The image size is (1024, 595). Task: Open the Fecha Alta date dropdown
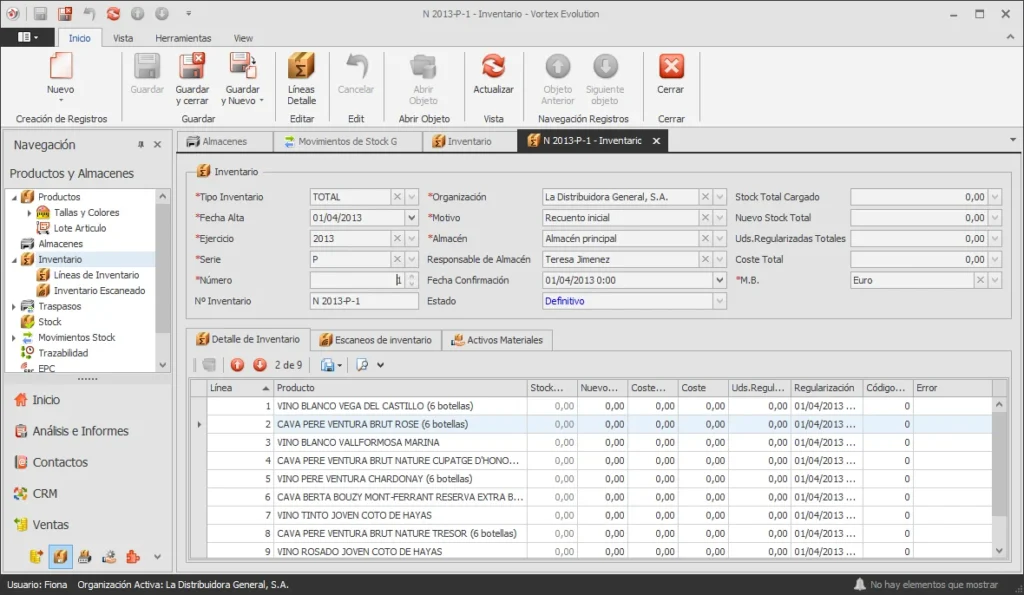click(411, 218)
